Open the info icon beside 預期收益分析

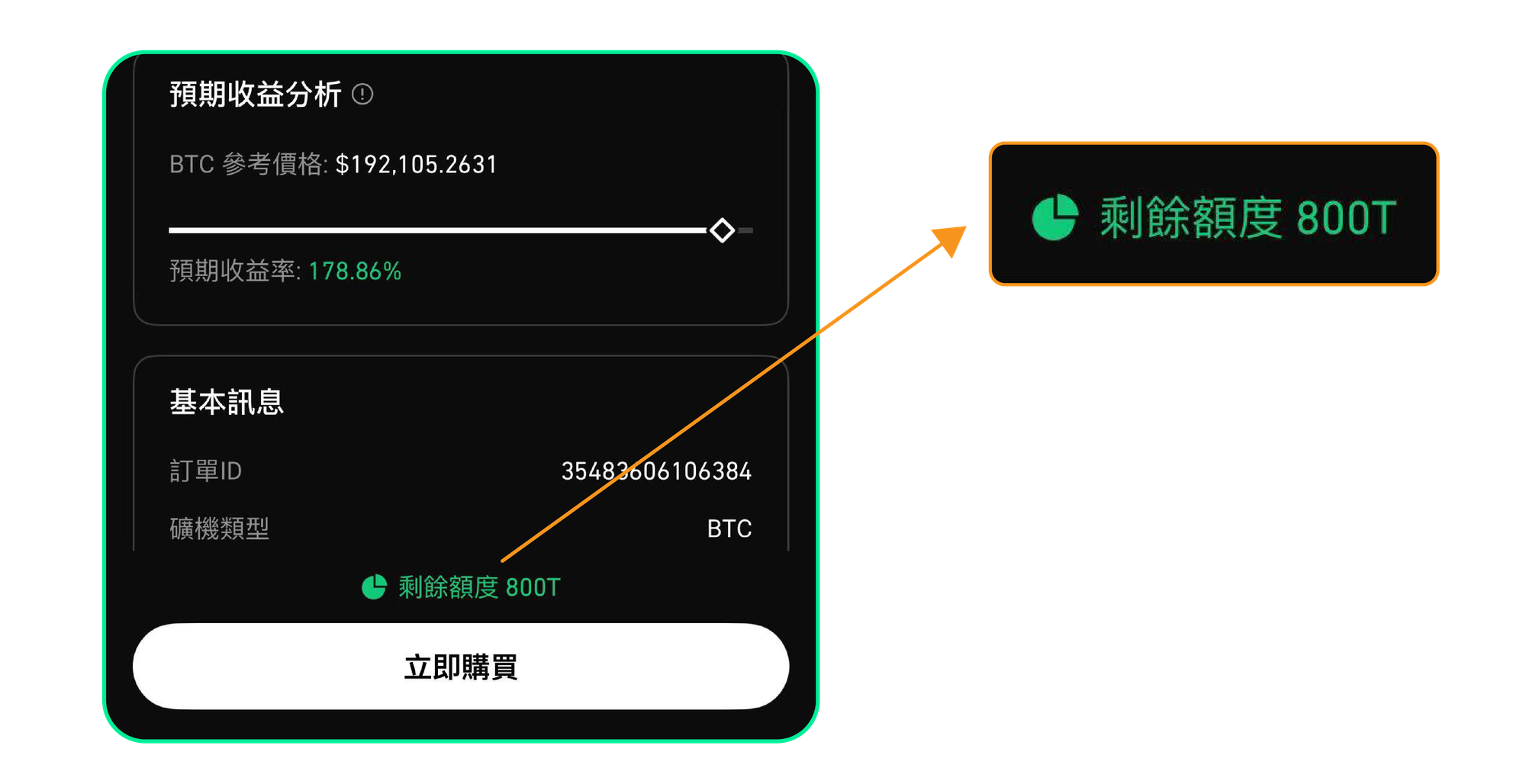[x=362, y=95]
